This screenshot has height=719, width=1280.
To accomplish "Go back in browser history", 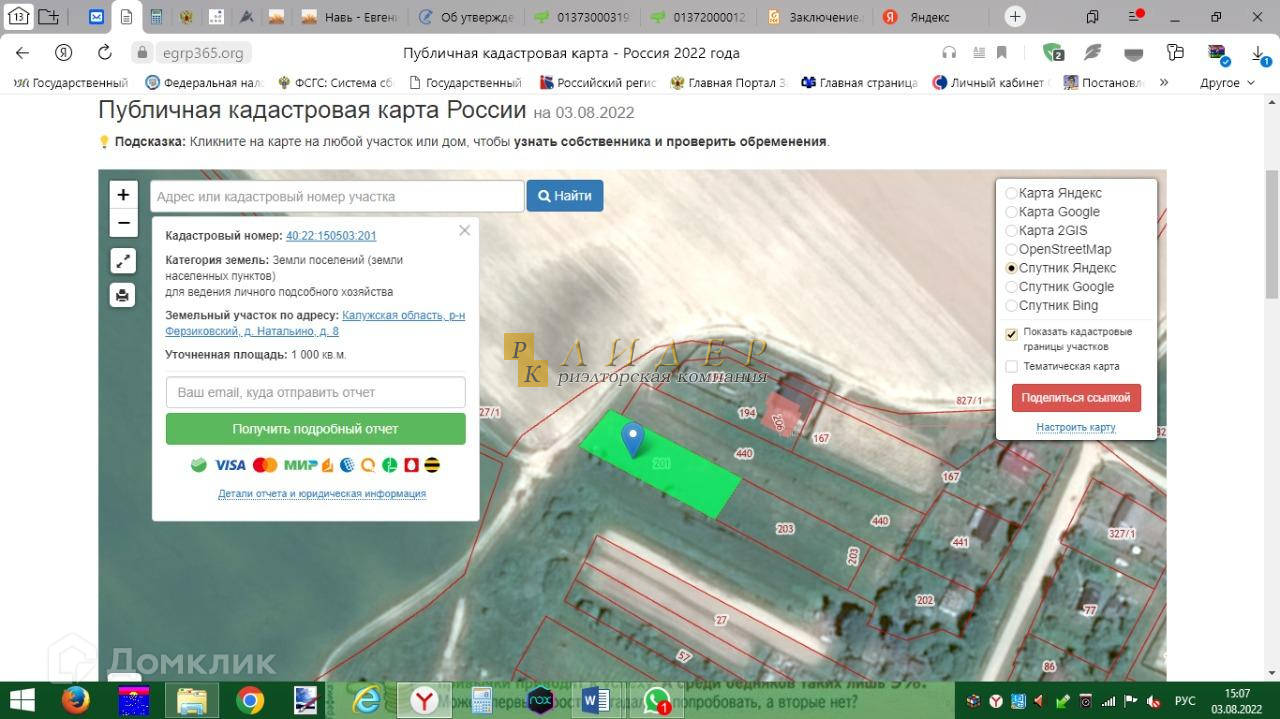I will (x=23, y=53).
